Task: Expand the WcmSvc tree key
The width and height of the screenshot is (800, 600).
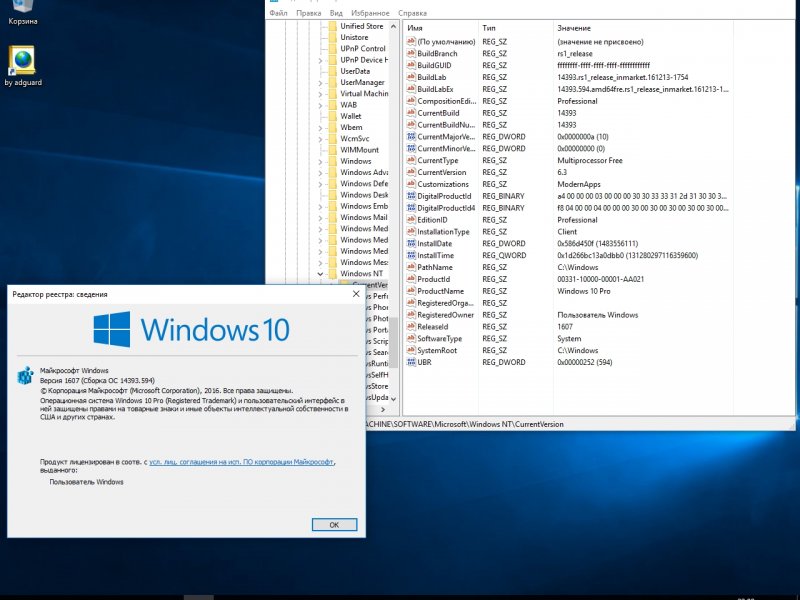Action: [320, 138]
